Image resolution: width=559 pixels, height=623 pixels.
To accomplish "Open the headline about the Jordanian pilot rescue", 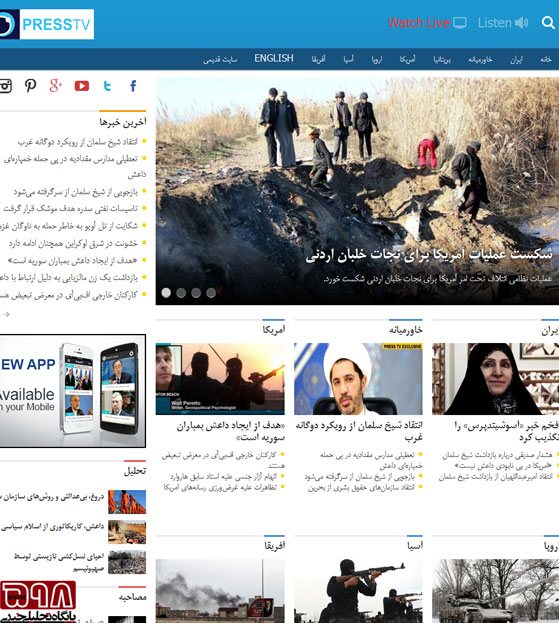I will (429, 254).
